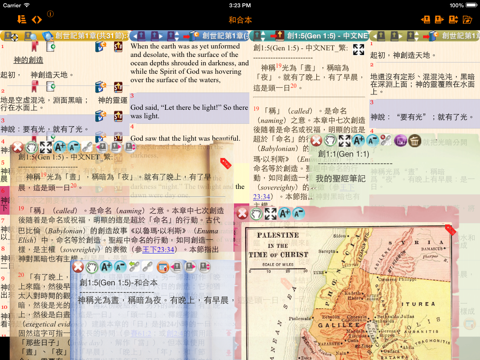
Task: Go to previous verse in 中文NET scroll popup
Action: pos(102,147)
